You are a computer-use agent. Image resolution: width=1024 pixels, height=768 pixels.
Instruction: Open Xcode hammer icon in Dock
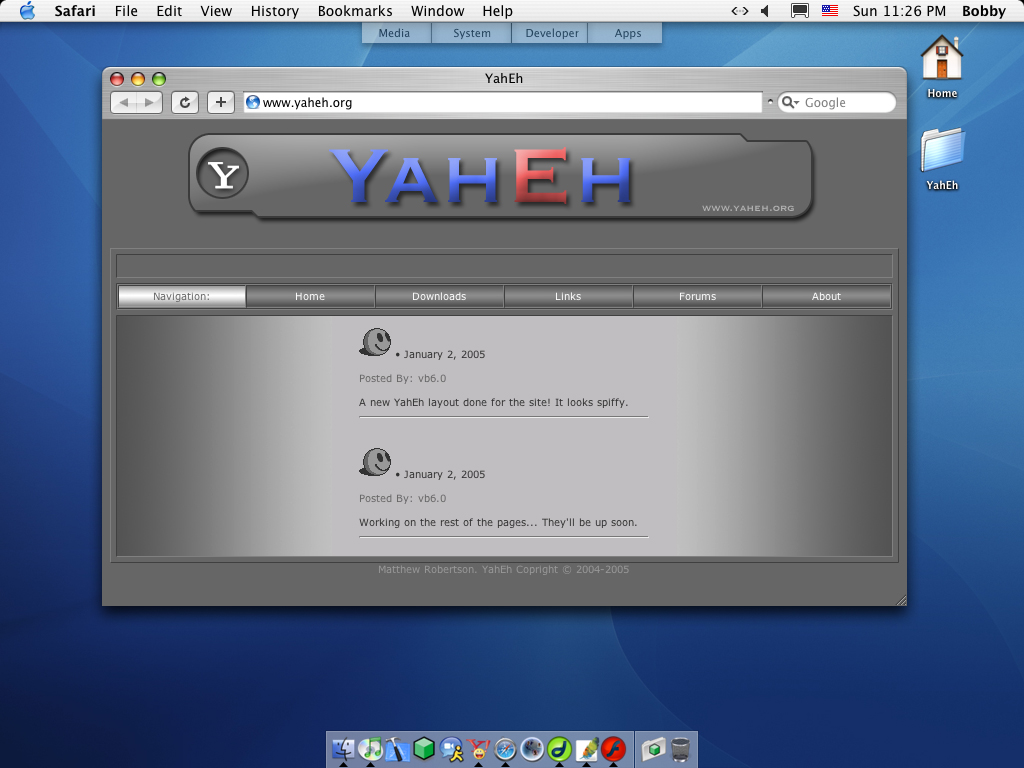(397, 748)
